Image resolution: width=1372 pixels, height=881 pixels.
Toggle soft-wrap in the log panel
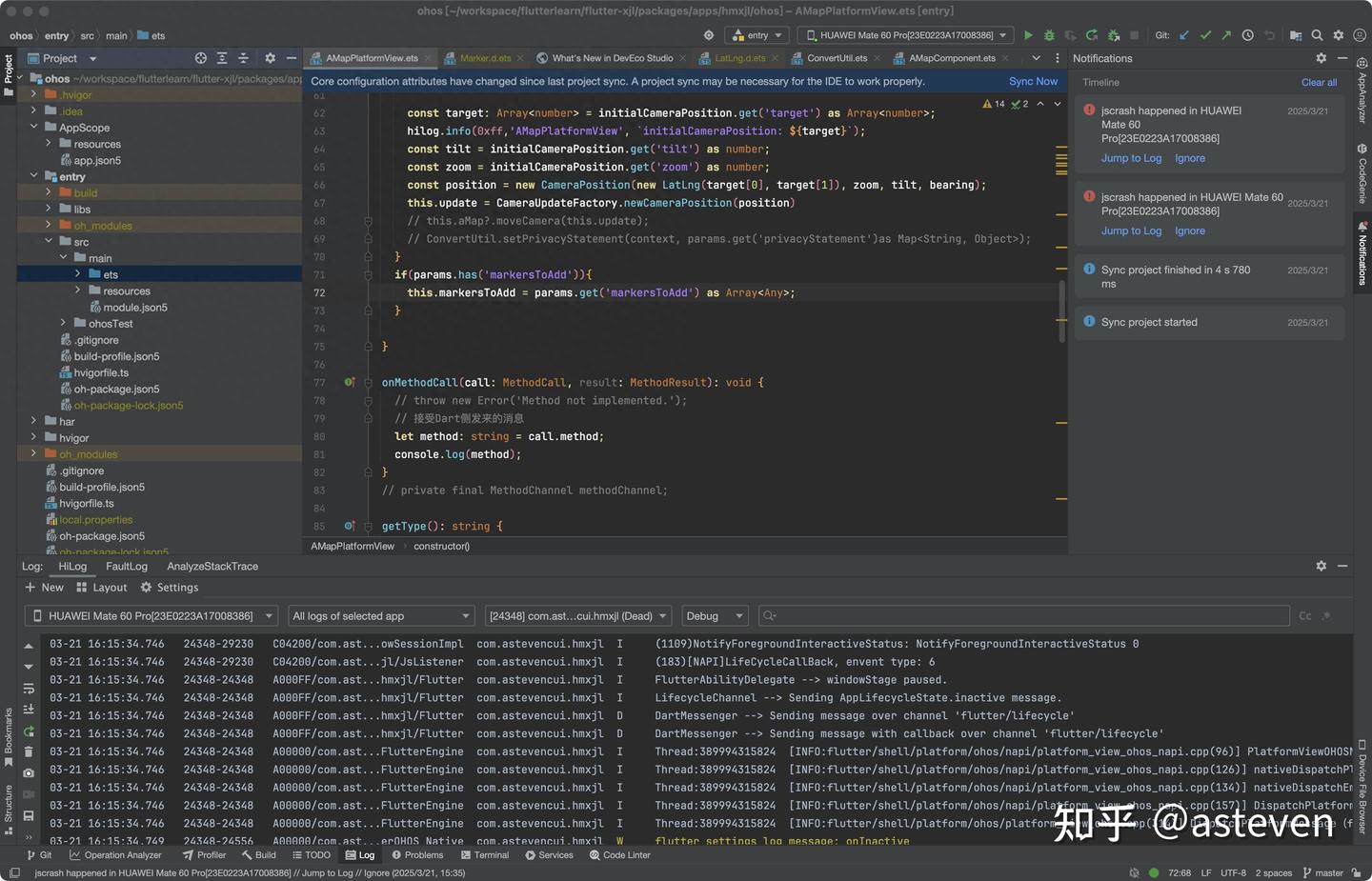[29, 688]
